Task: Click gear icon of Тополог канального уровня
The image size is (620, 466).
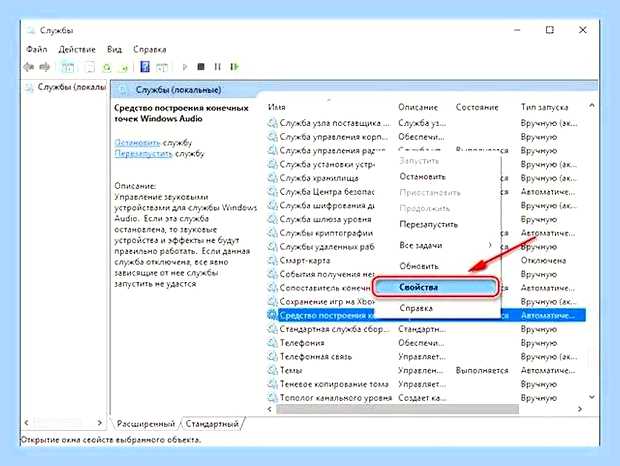Action: pos(272,398)
